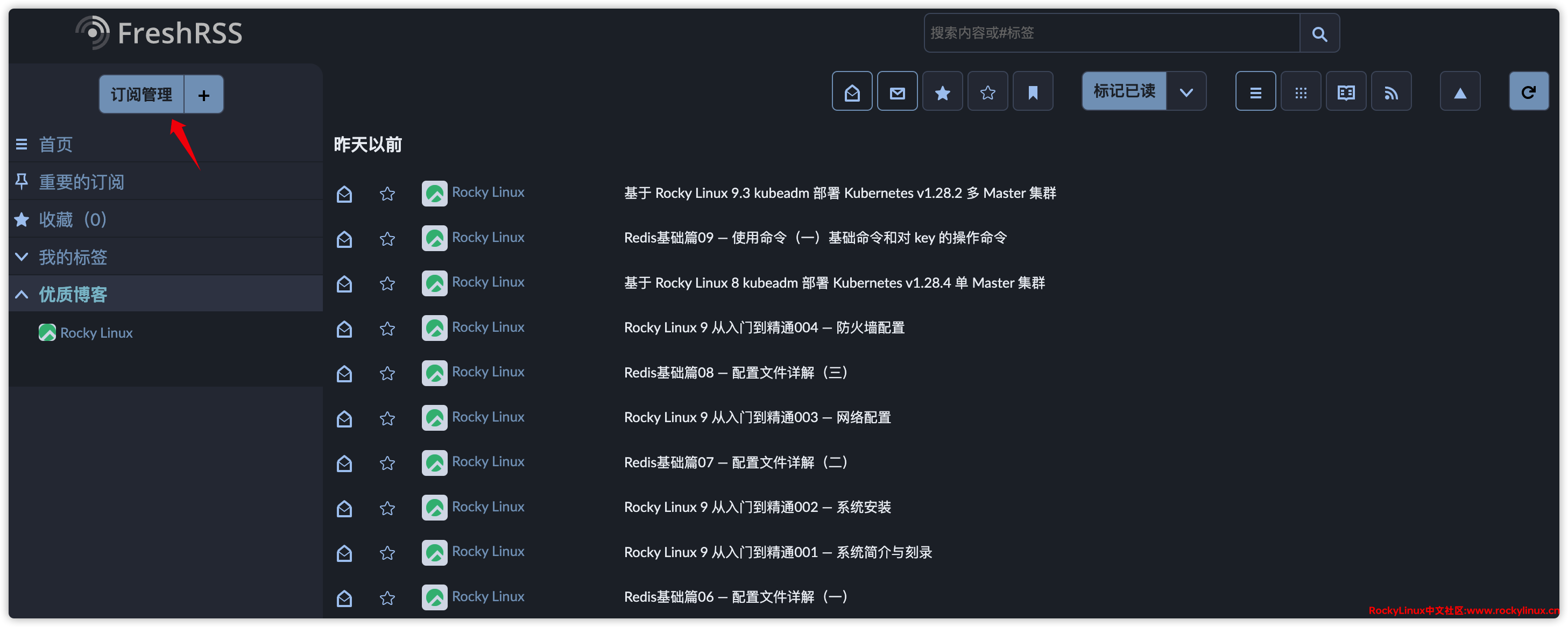The width and height of the screenshot is (1568, 627).
Task: Show unread articles filter icon
Action: 896,92
